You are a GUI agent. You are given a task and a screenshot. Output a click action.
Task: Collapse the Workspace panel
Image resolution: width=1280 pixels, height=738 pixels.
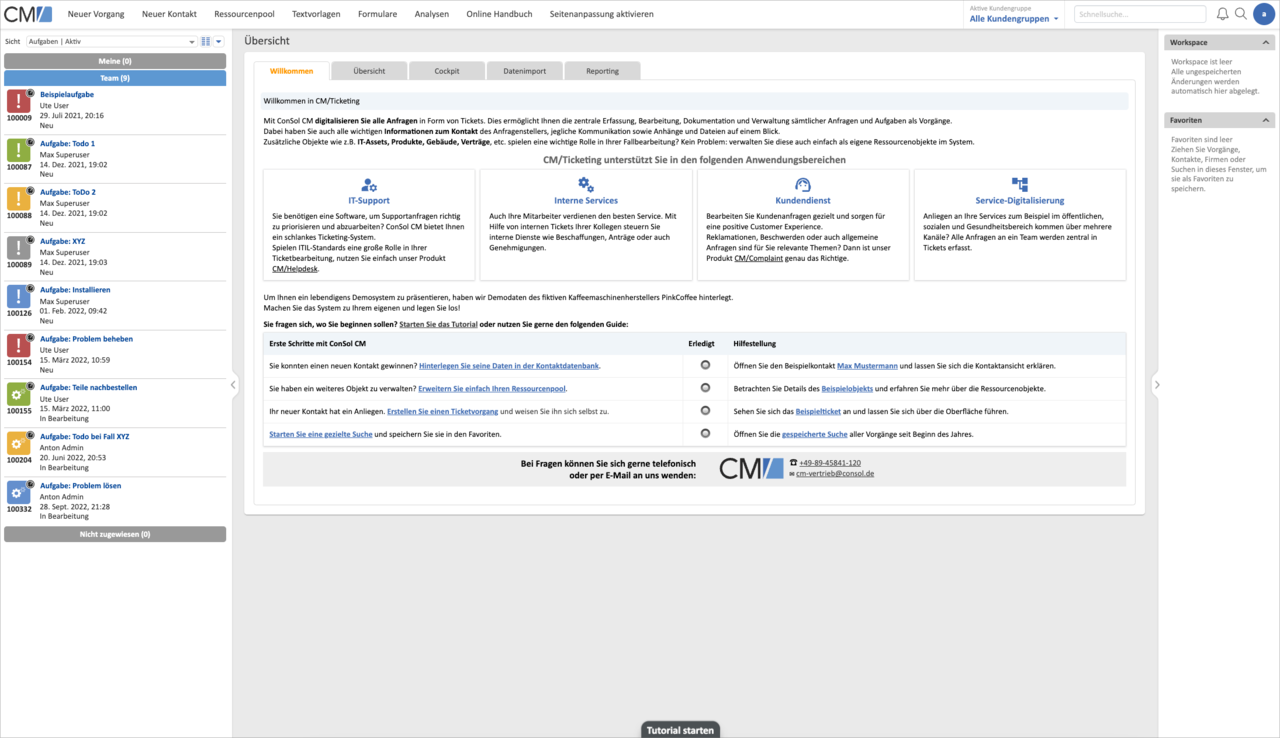(1267, 43)
